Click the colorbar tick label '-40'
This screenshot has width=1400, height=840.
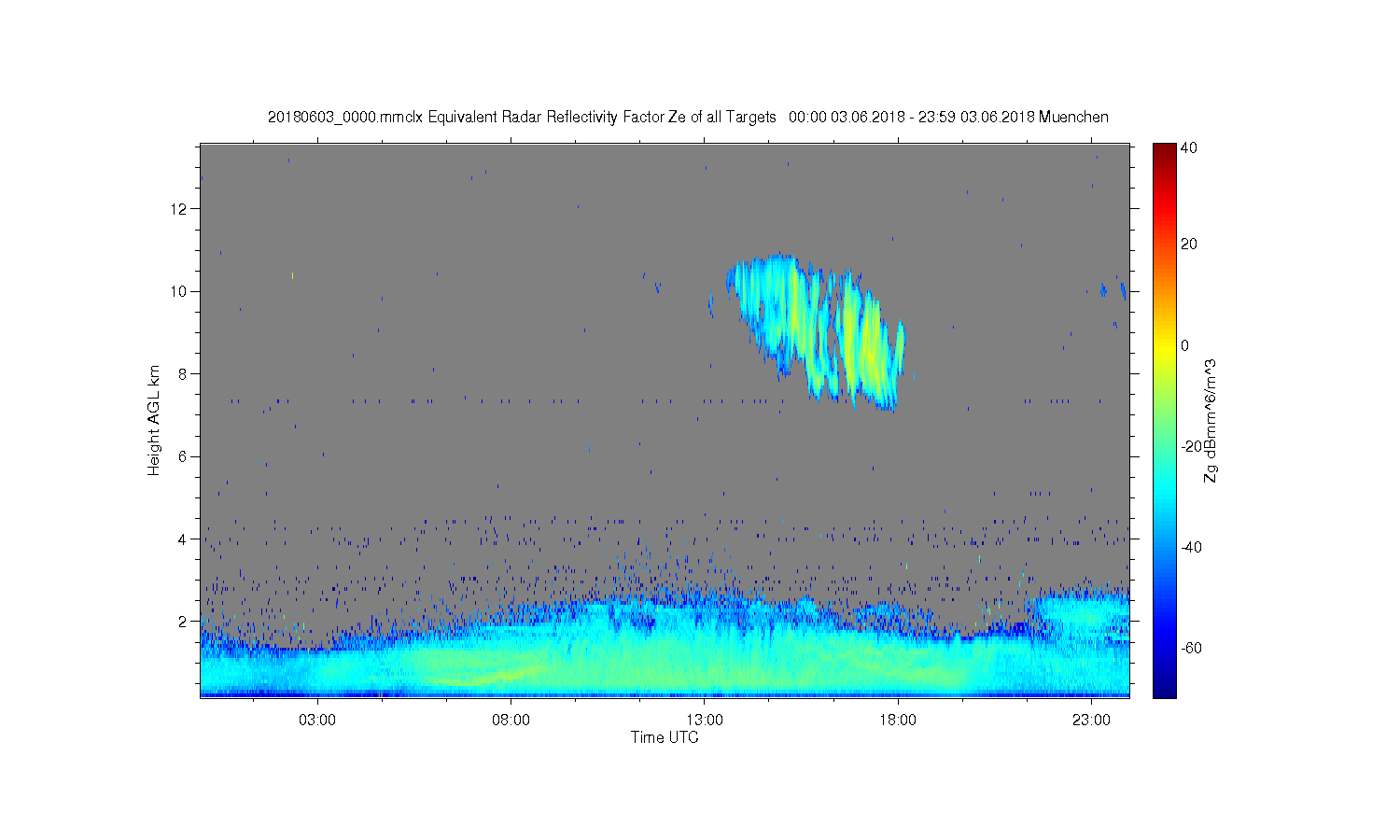click(1191, 547)
